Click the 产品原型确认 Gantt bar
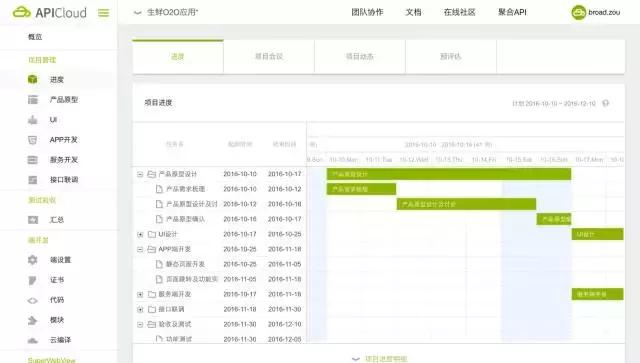Viewport: 640px width, 363px height. (x=554, y=219)
